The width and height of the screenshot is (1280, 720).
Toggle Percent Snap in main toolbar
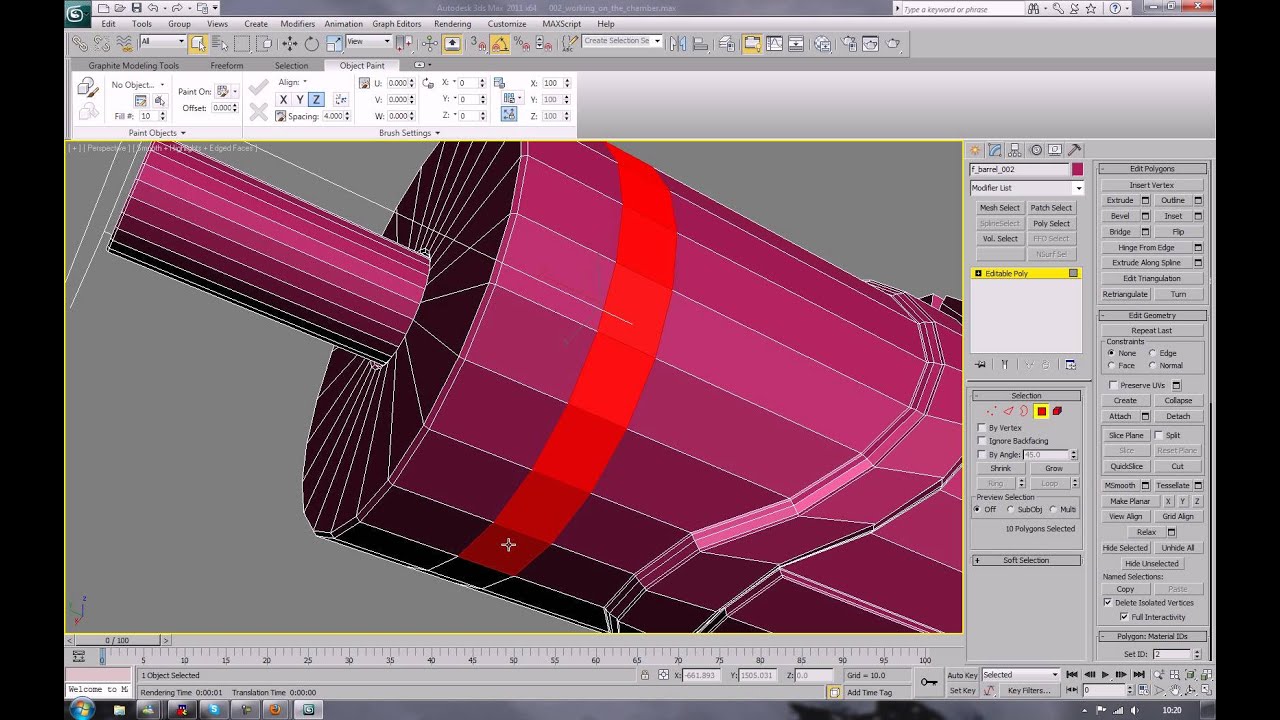pos(521,43)
